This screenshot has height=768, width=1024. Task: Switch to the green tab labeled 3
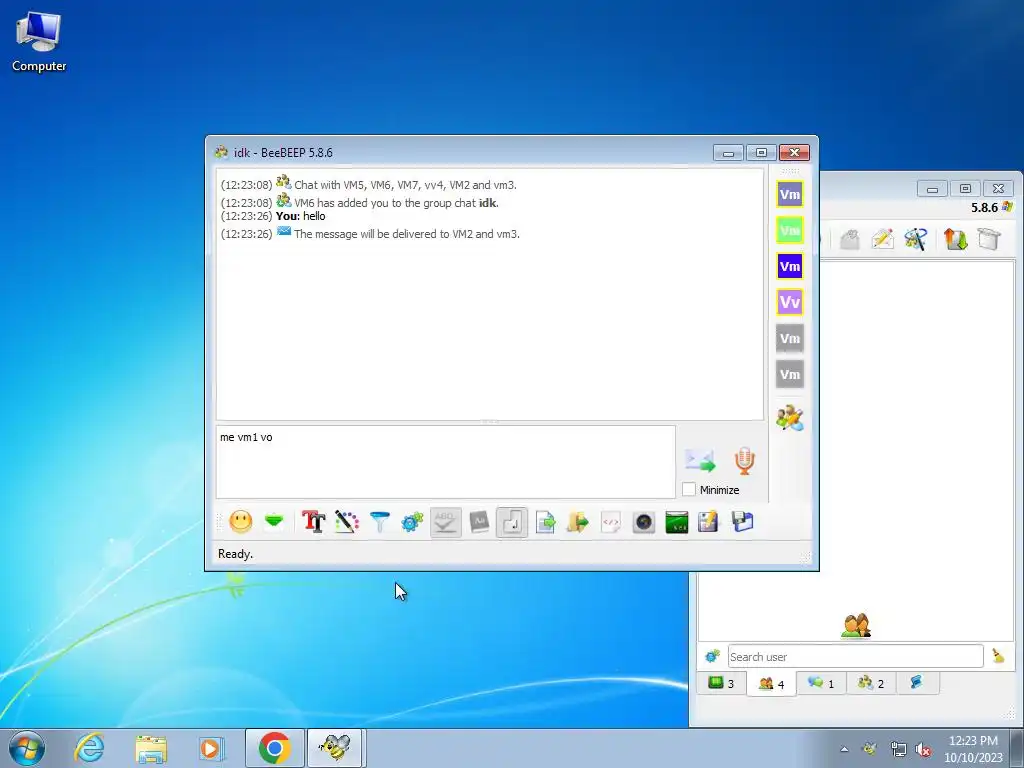point(722,683)
